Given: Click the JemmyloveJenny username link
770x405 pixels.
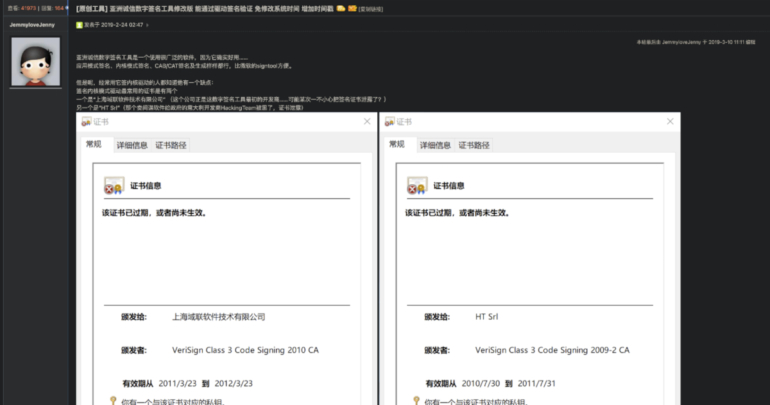Looking at the screenshot, I should point(32,25).
